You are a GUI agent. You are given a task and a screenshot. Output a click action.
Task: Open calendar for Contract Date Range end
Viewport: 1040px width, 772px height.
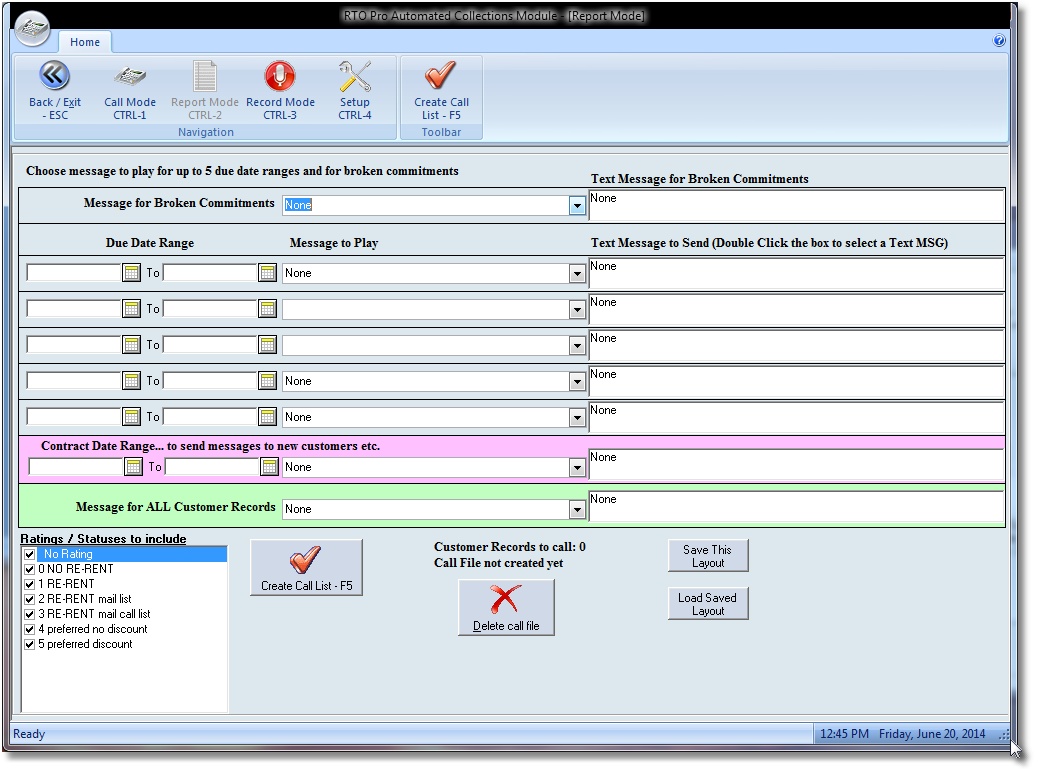point(269,467)
